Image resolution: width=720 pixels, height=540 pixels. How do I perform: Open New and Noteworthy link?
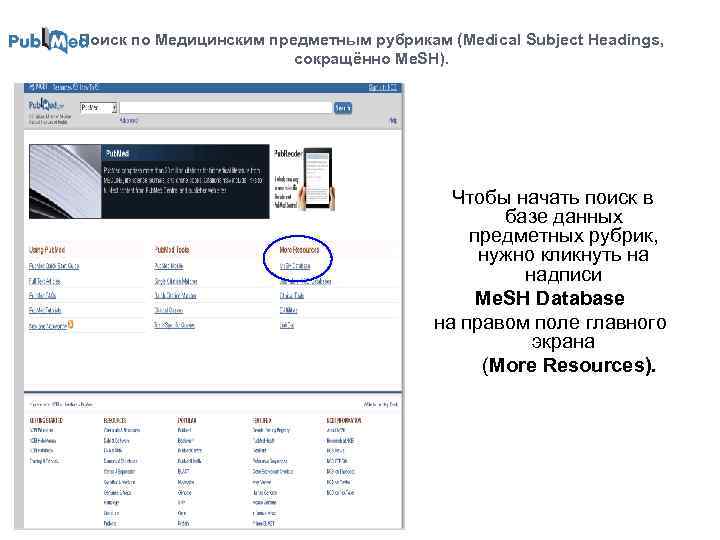48,326
